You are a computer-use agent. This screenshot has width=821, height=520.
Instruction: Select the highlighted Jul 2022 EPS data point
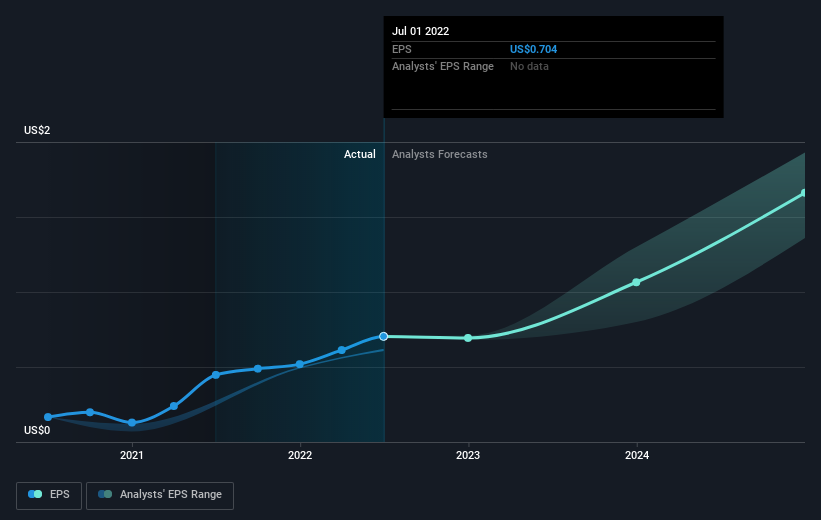[384, 336]
